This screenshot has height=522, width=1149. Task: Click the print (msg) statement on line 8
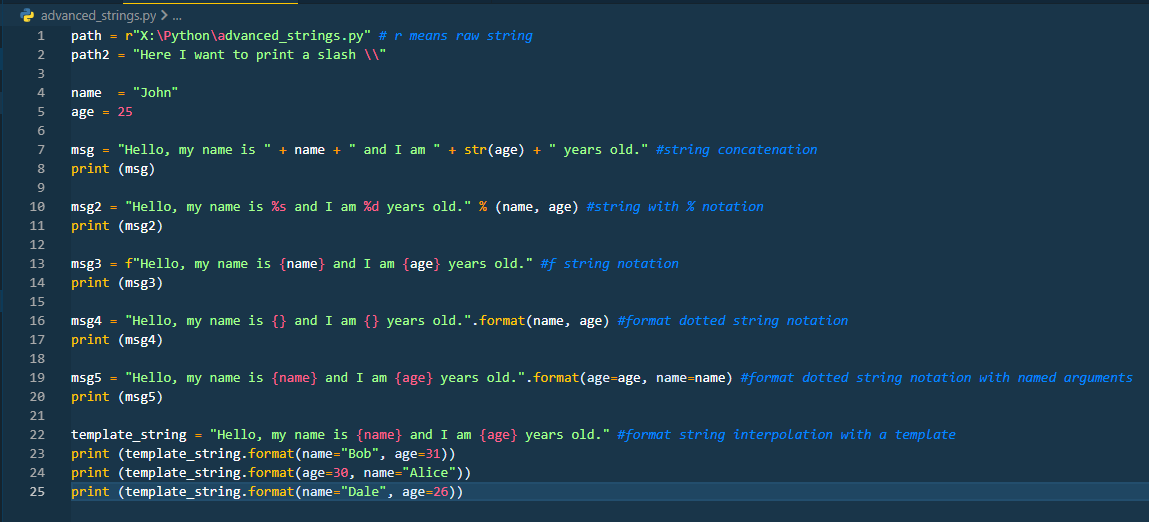[113, 169]
